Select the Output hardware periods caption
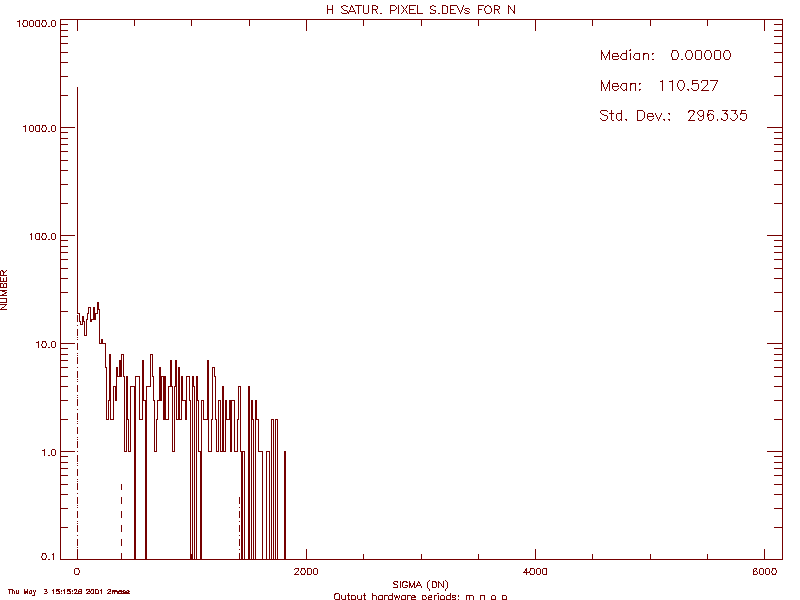The width and height of the screenshot is (800, 600). [x=420, y=596]
